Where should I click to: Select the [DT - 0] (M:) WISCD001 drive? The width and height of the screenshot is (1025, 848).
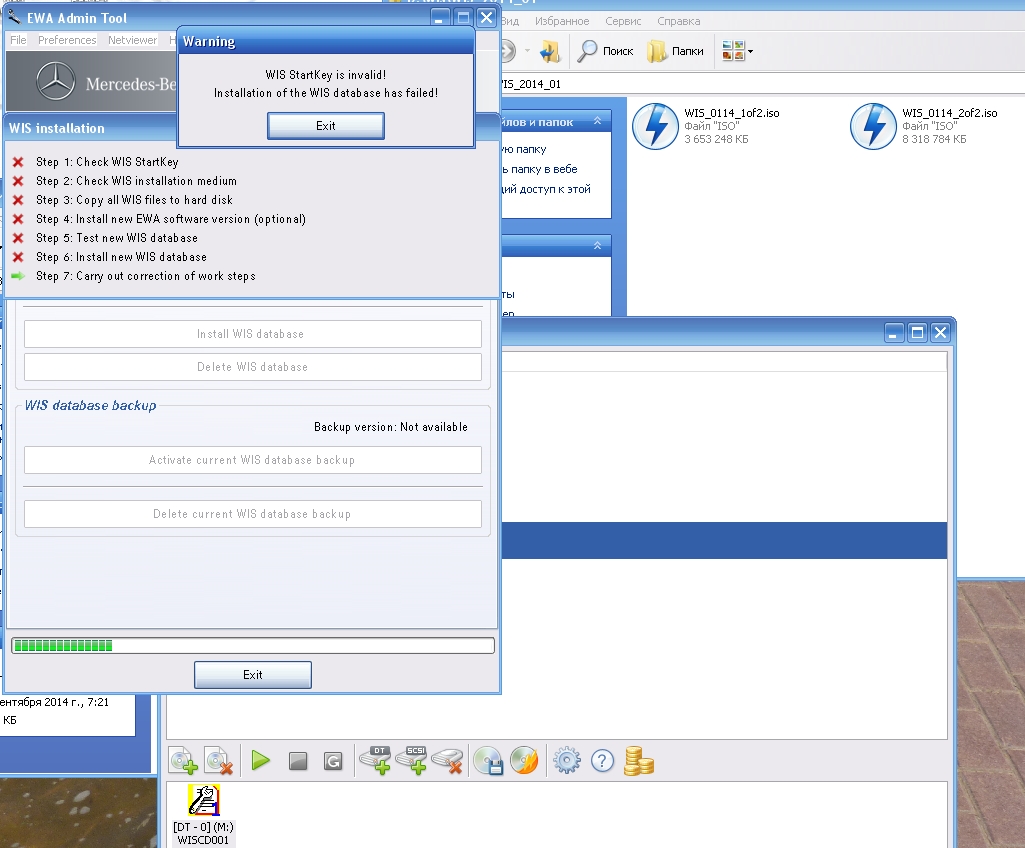[203, 815]
